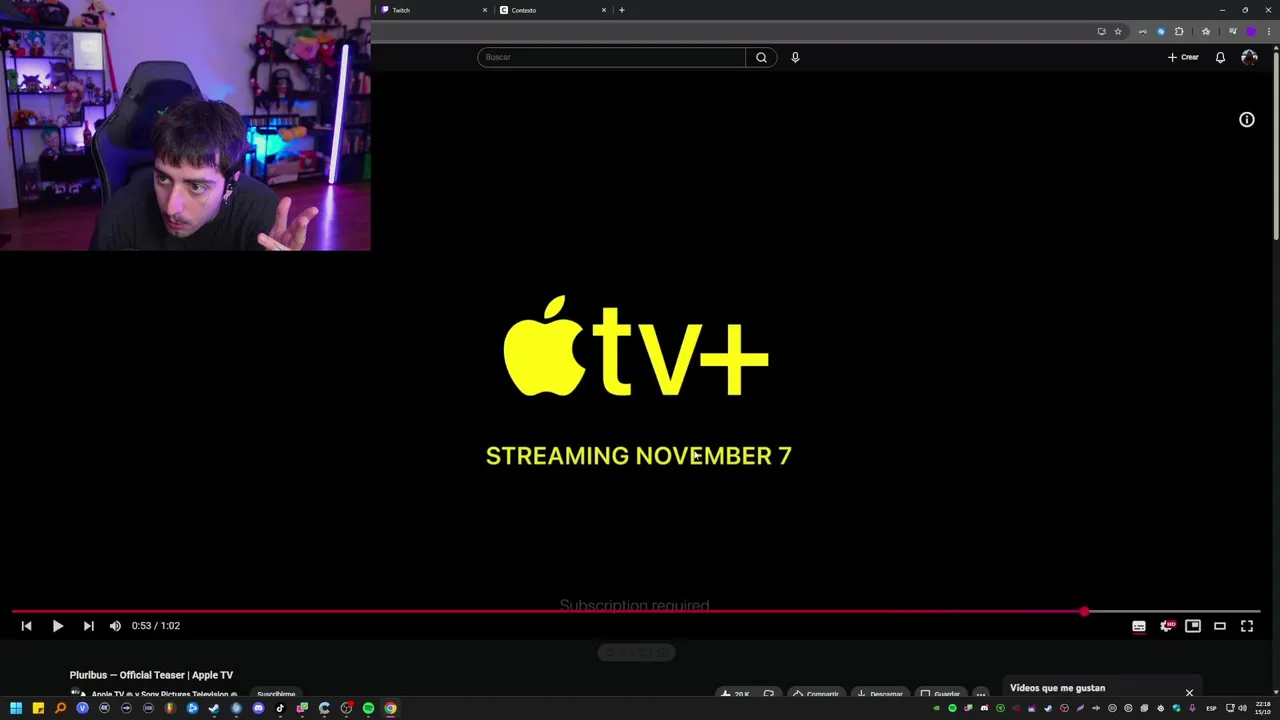
Task: Enable miniplayer mode
Action: click(x=1193, y=626)
